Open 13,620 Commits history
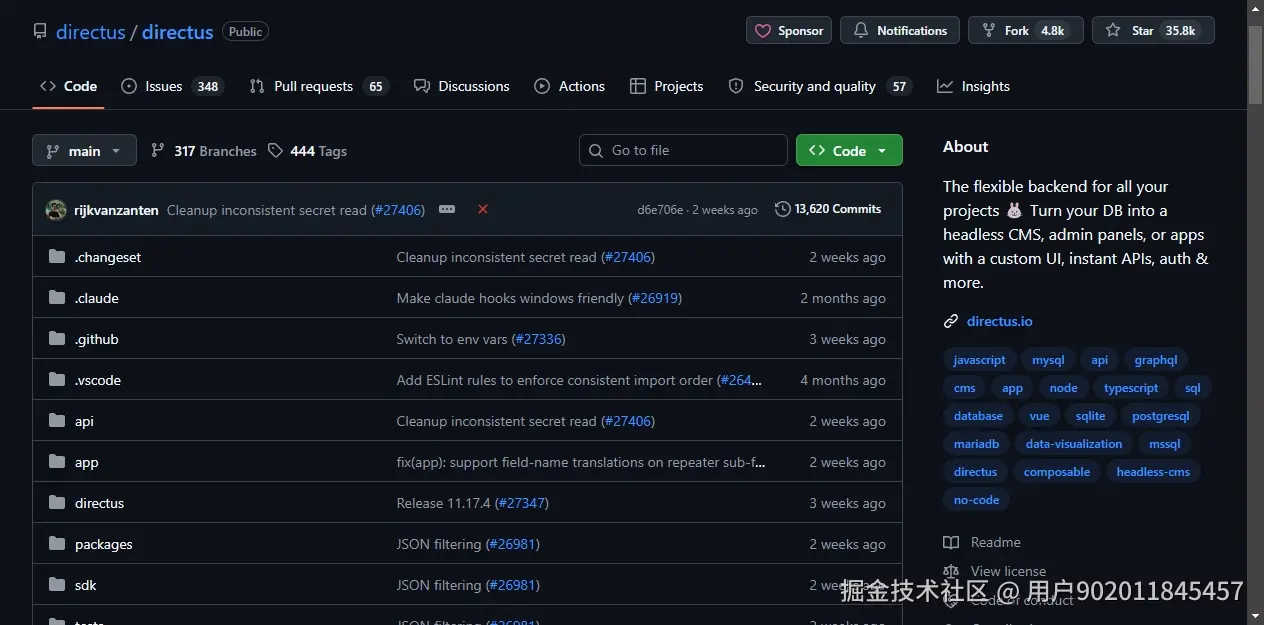1264x625 pixels. pos(828,209)
